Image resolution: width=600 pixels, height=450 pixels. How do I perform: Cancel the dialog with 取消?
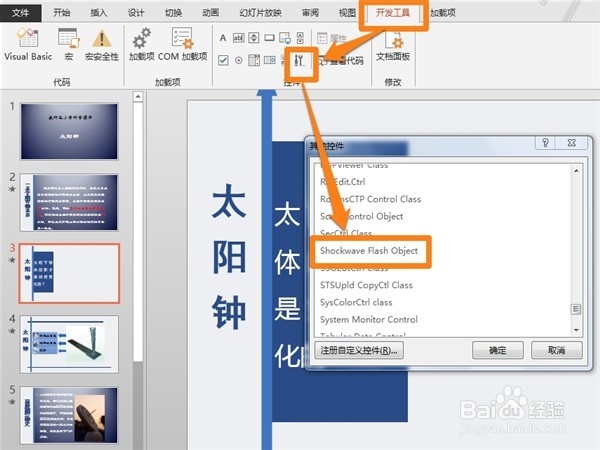(x=556, y=350)
